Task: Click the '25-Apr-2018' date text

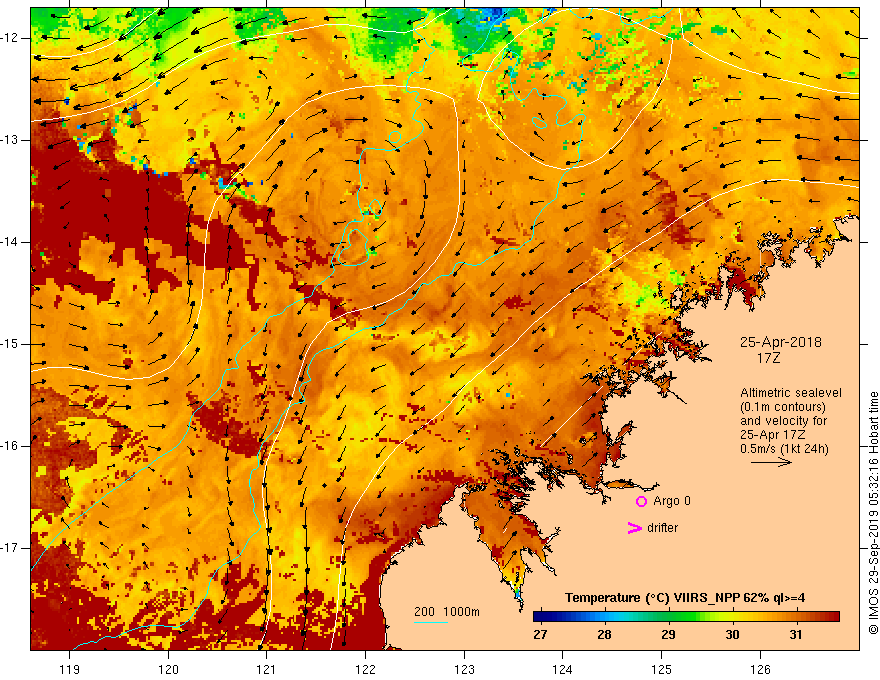Action: coord(781,342)
